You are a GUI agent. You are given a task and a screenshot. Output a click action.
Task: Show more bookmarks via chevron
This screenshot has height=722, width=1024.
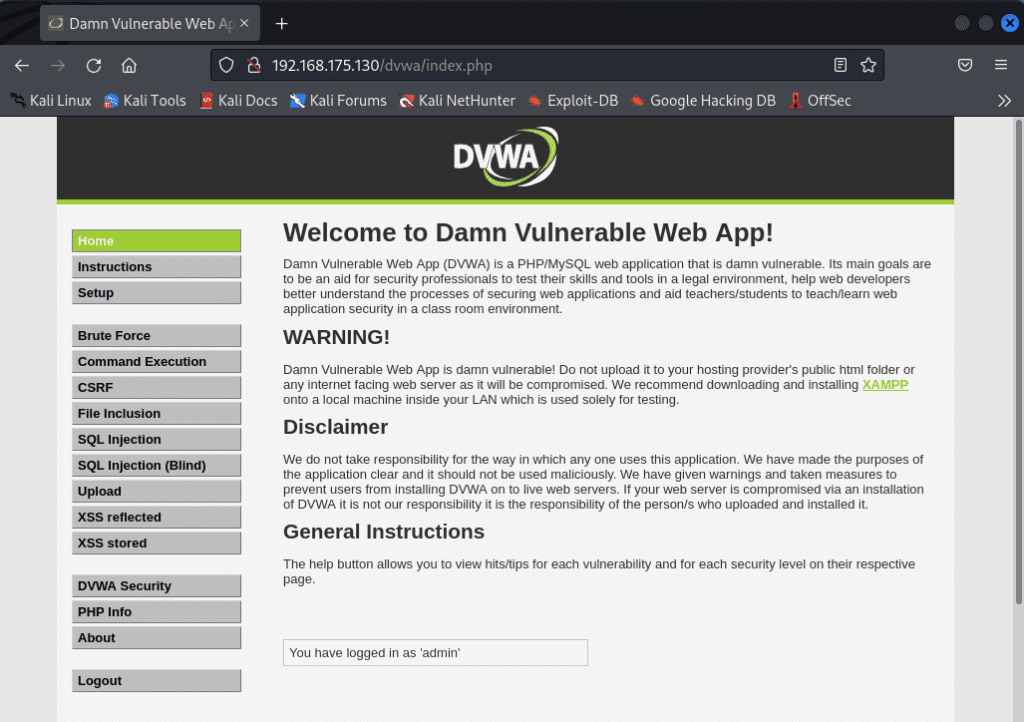click(1004, 101)
